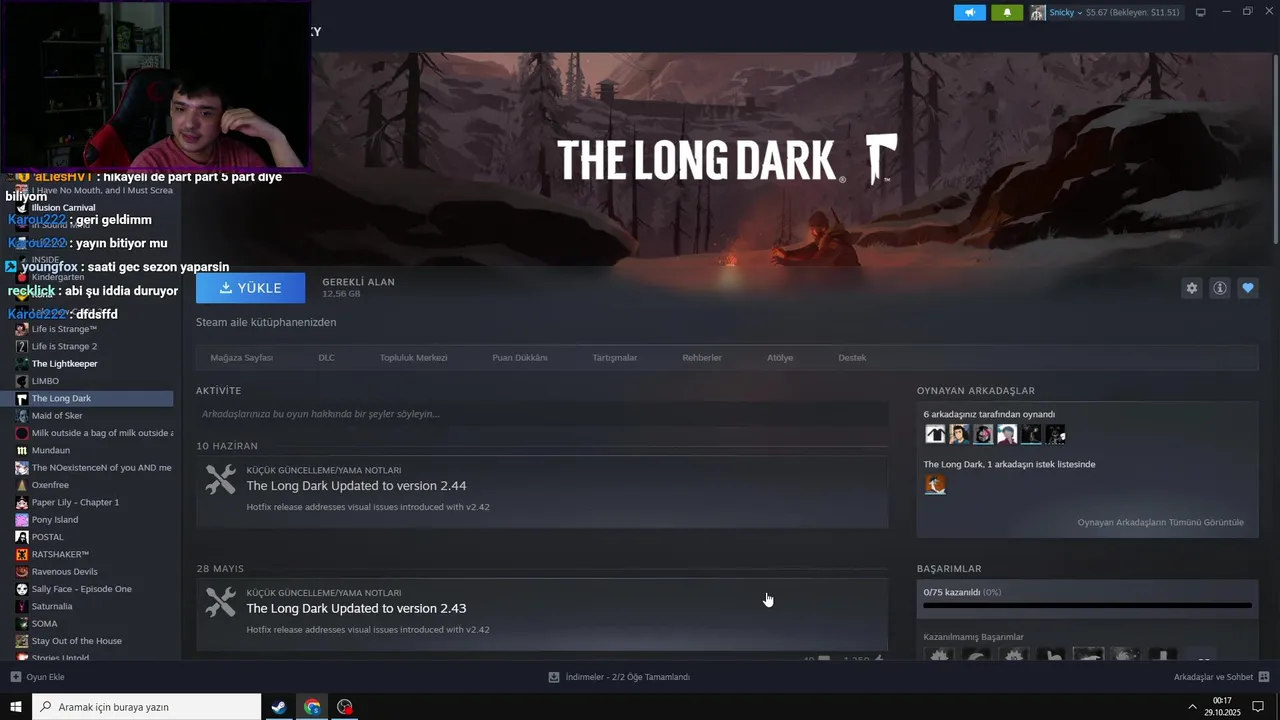Screen dimensions: 1280x720
Task: Open Chrome from the taskbar
Action: 312,707
